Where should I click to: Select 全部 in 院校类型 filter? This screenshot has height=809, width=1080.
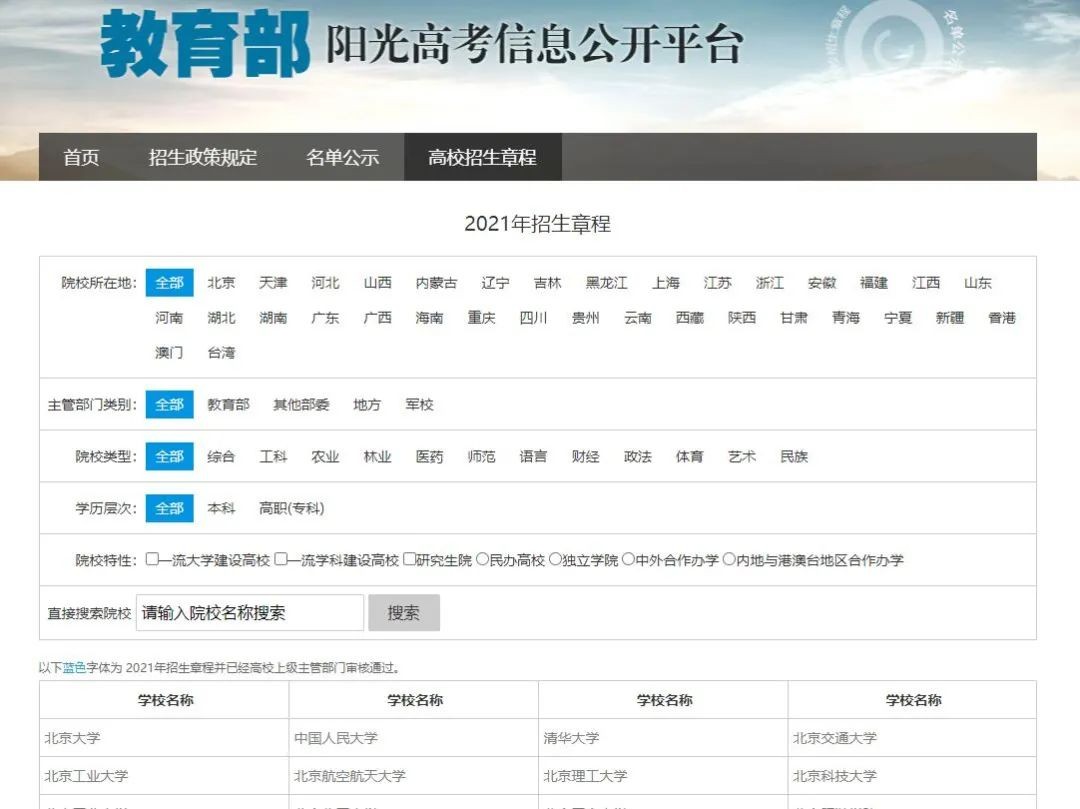coord(169,456)
